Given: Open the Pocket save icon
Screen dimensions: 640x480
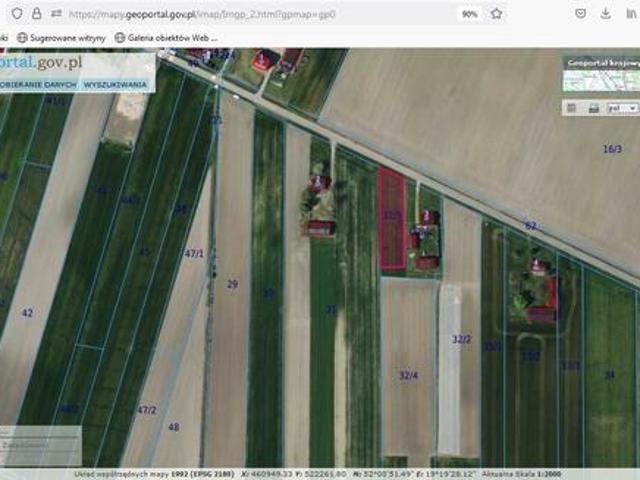Looking at the screenshot, I should click(x=581, y=14).
